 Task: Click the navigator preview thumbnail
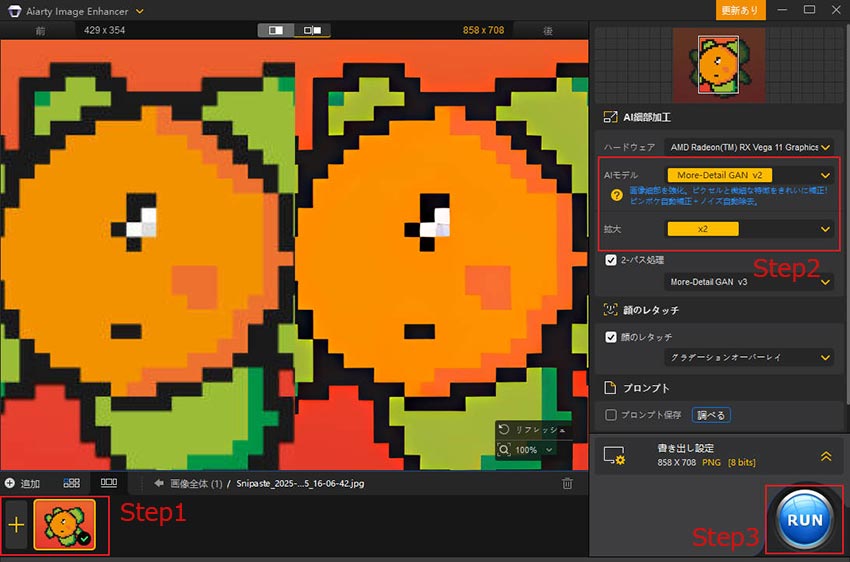[x=719, y=65]
